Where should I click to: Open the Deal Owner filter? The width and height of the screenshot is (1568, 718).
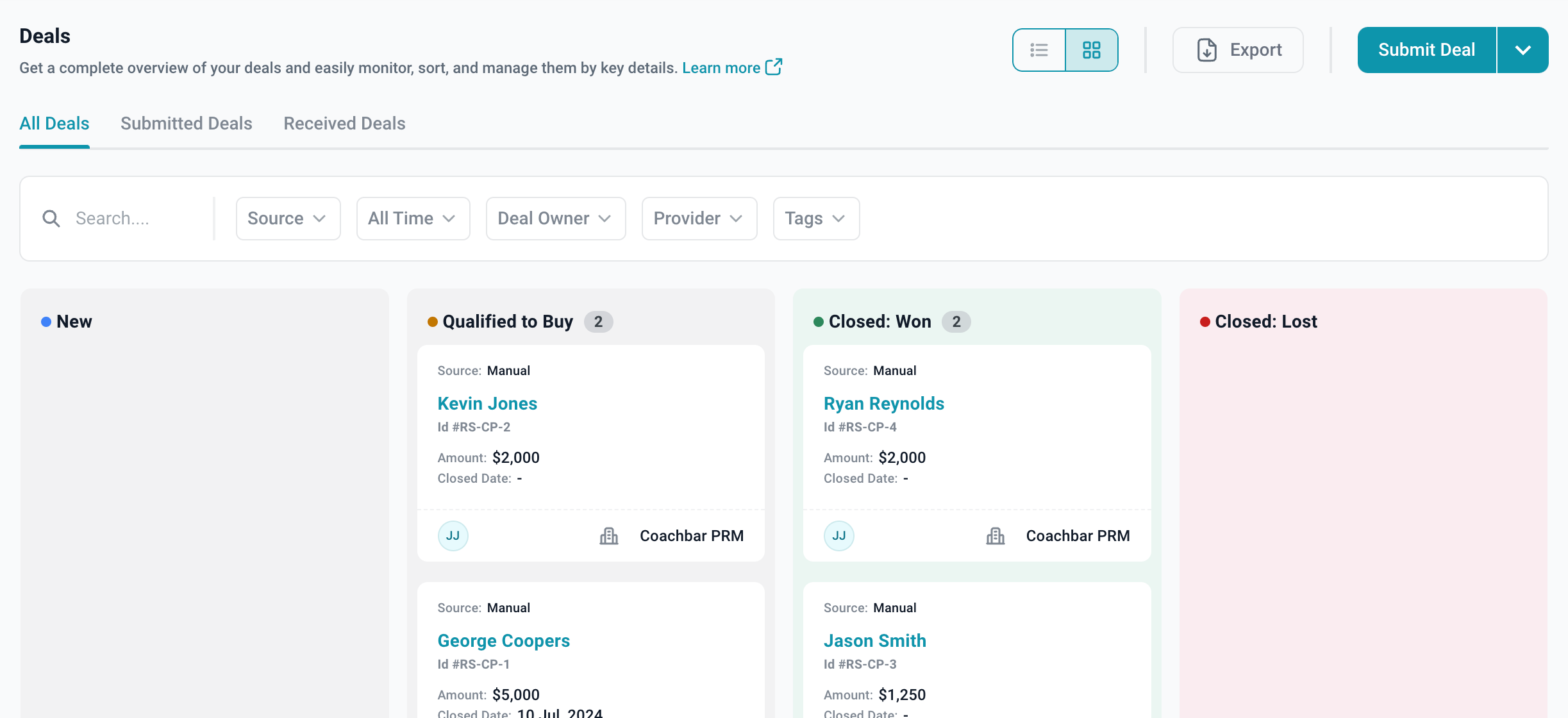point(555,219)
